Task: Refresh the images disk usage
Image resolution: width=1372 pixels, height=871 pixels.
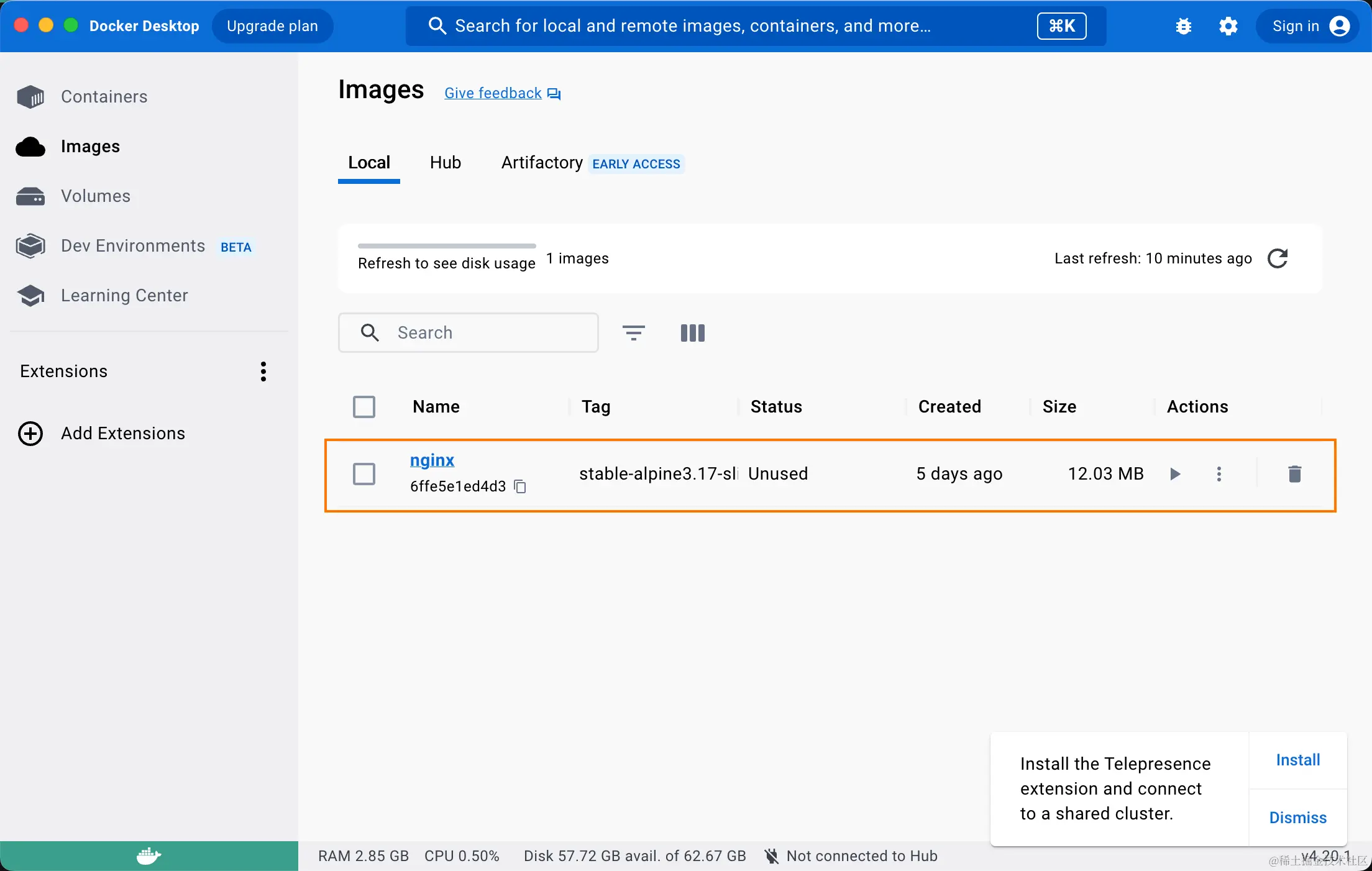Action: click(x=1277, y=258)
